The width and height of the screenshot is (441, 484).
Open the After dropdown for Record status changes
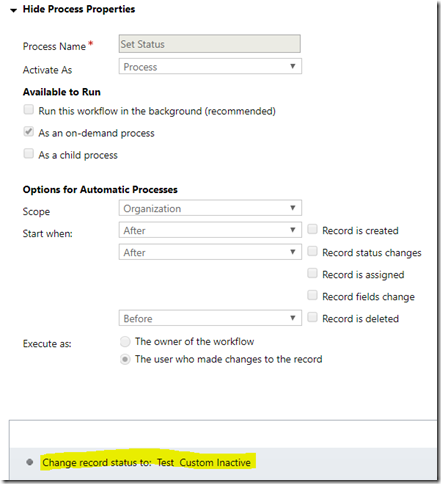(x=210, y=252)
